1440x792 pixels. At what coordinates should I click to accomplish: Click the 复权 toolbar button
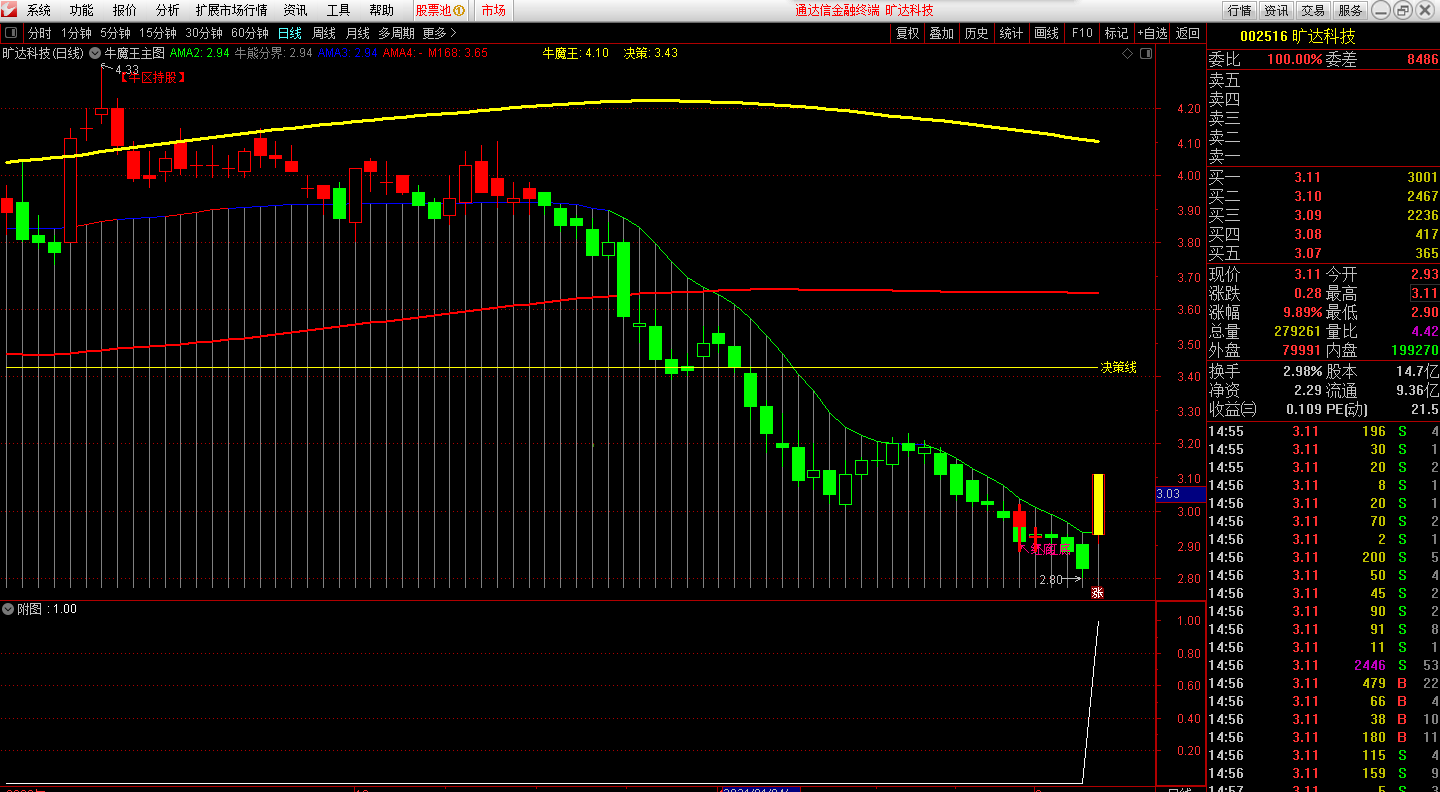907,33
